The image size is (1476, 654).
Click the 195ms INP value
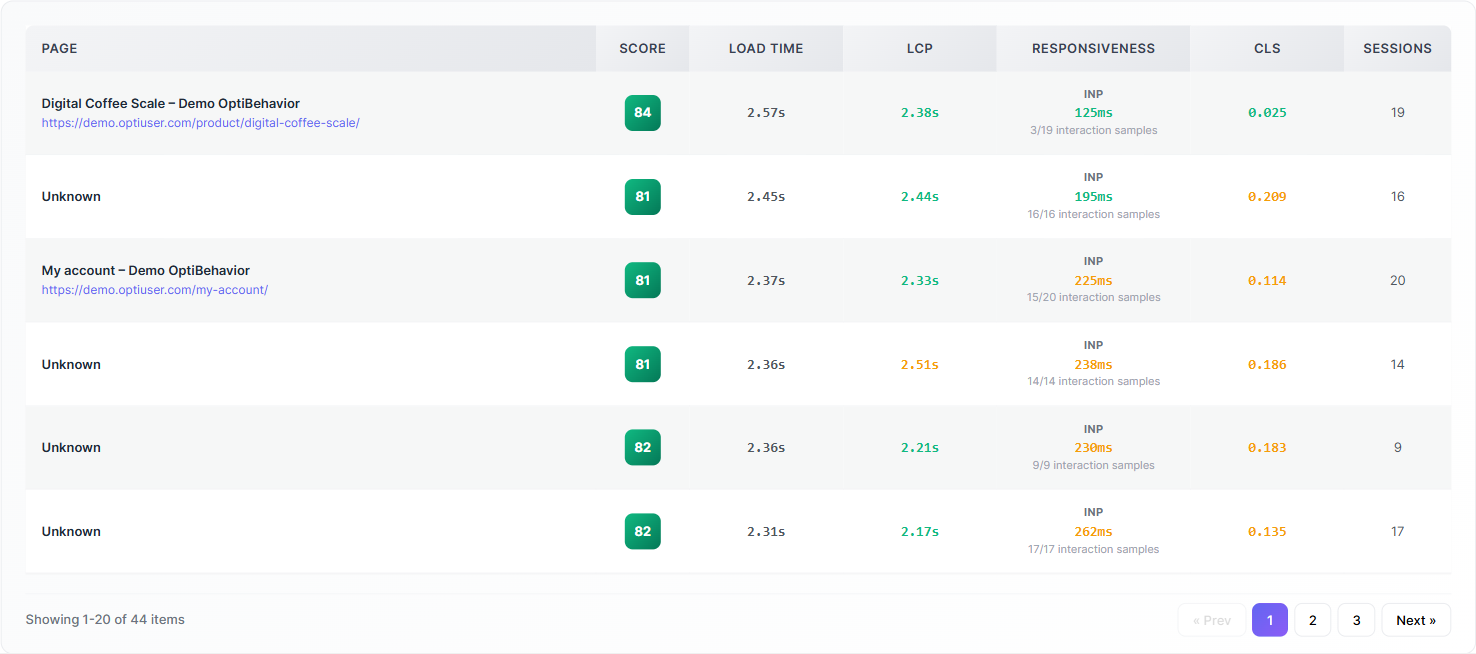[x=1093, y=197]
